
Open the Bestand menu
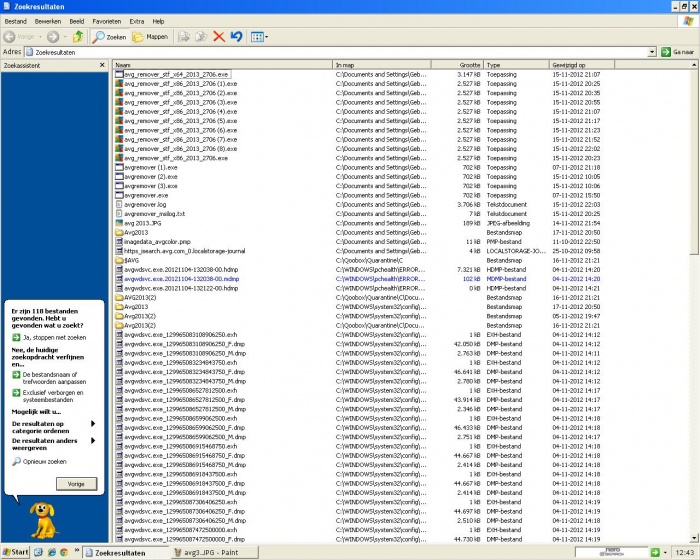point(16,20)
